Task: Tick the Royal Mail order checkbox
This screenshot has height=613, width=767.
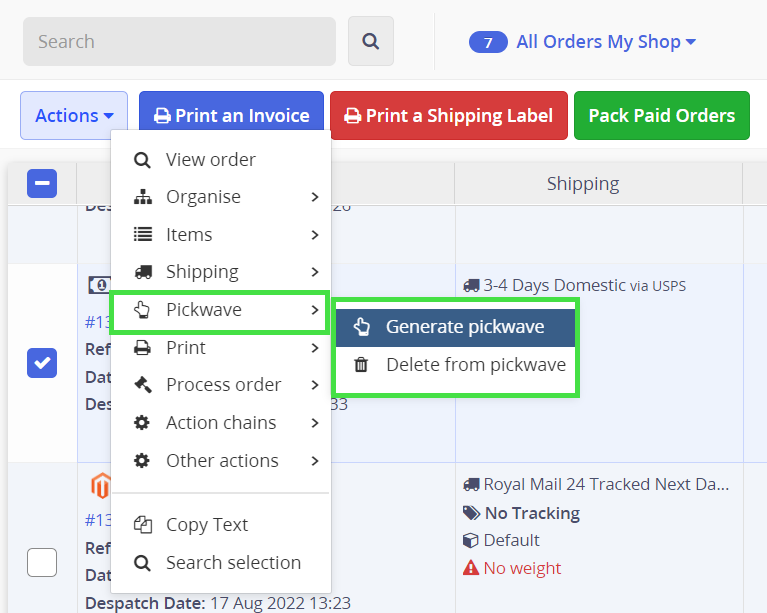Action: click(x=42, y=563)
